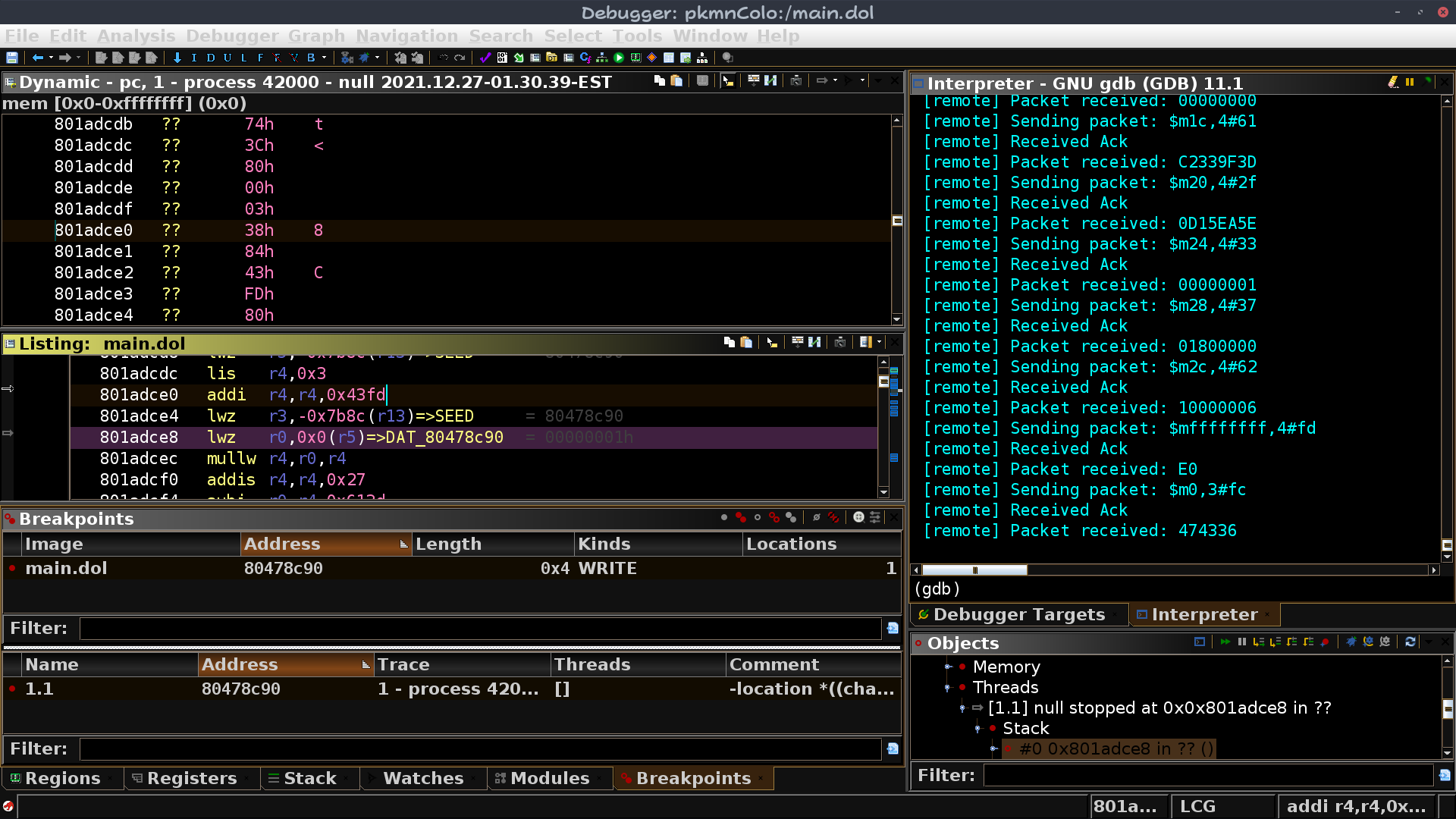Click Resume green arrows in Objects panel
This screenshot has width=1456, height=819.
pyautogui.click(x=1225, y=642)
